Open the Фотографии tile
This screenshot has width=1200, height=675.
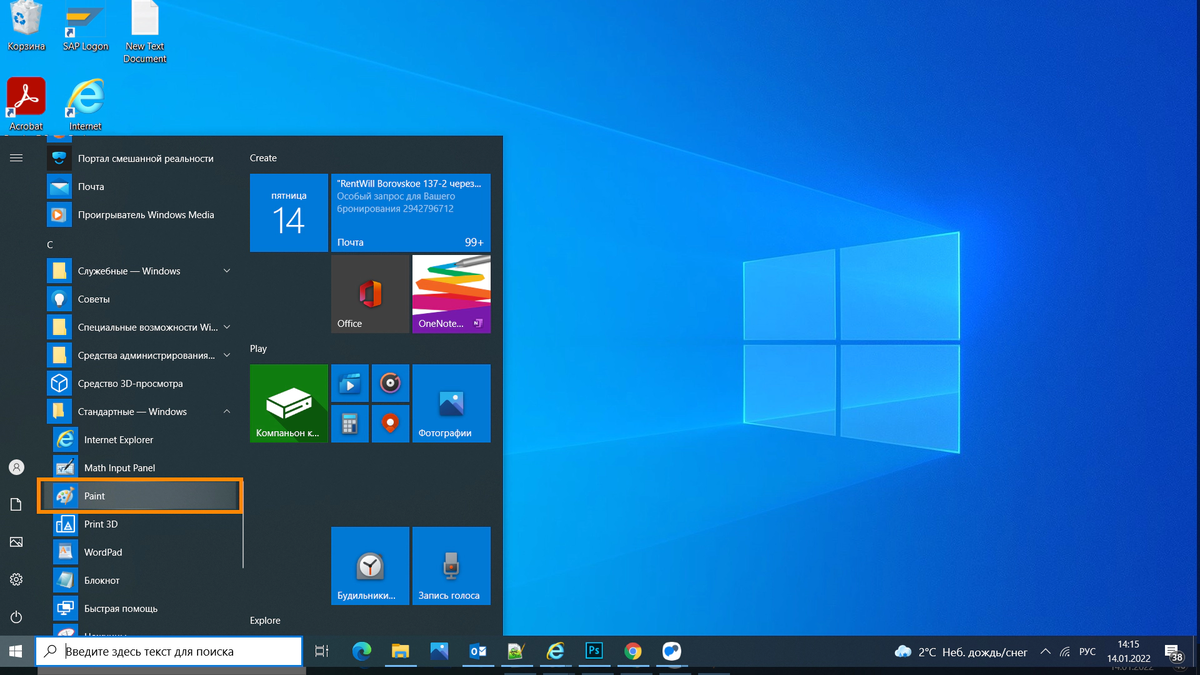coord(452,404)
